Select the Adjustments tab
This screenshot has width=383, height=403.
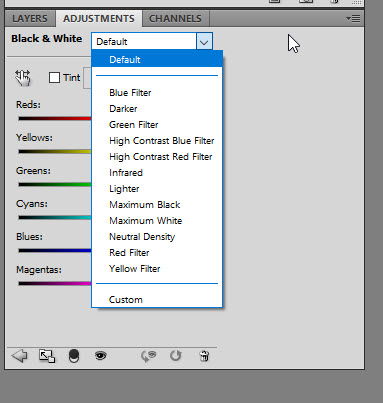(x=99, y=18)
